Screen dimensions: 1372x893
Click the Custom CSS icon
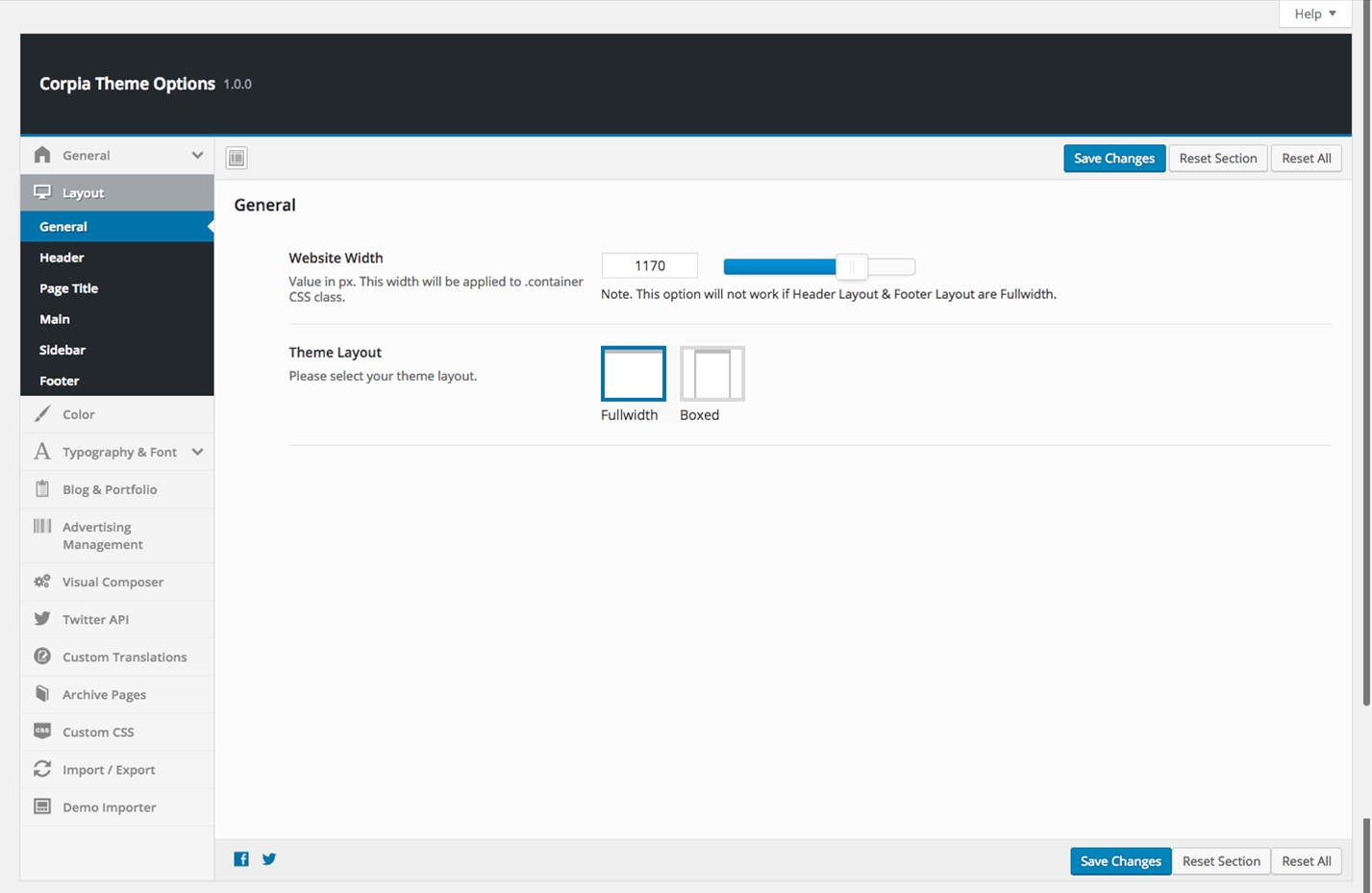[x=42, y=732]
